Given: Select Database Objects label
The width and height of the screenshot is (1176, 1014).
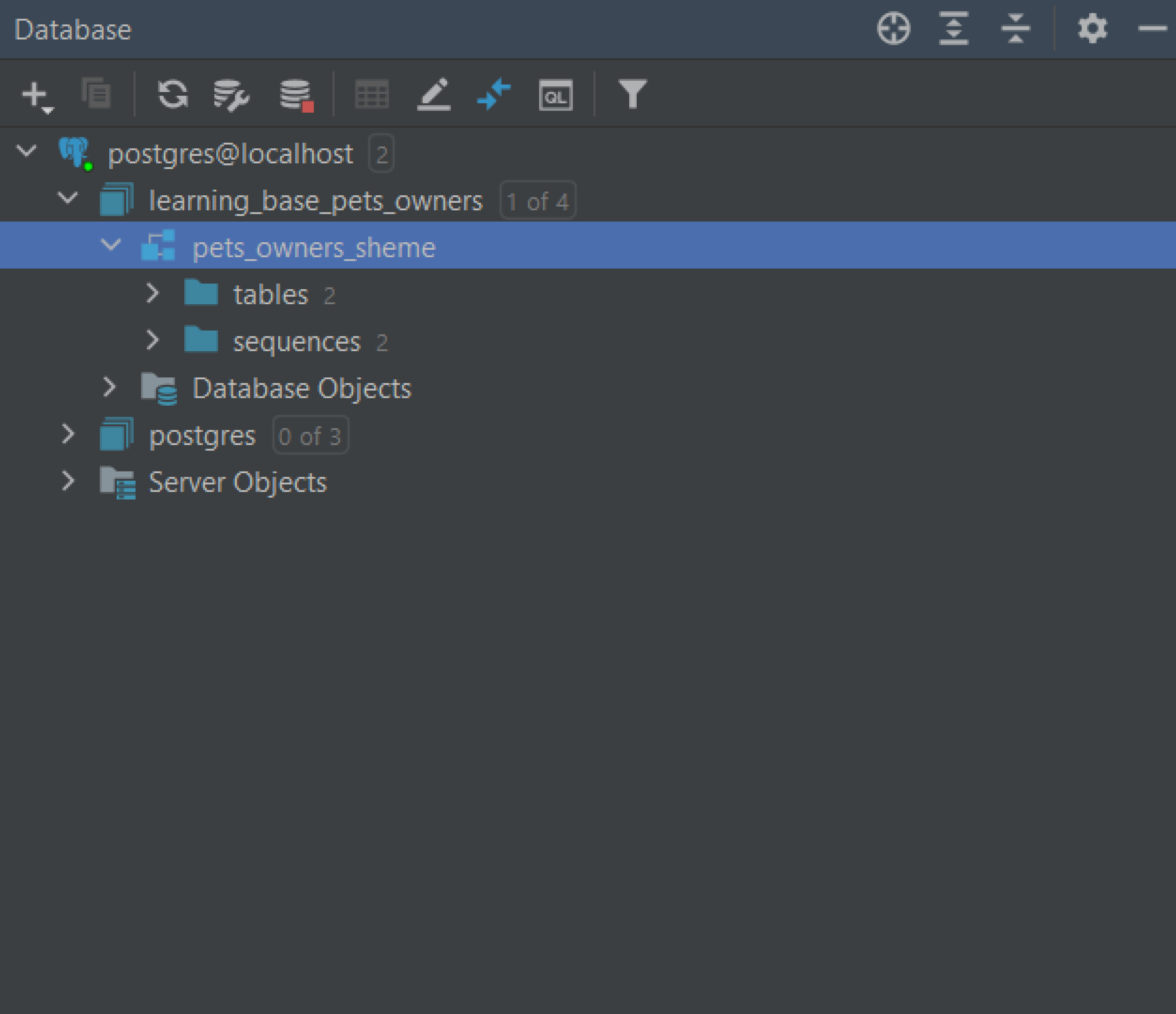Looking at the screenshot, I should point(302,389).
